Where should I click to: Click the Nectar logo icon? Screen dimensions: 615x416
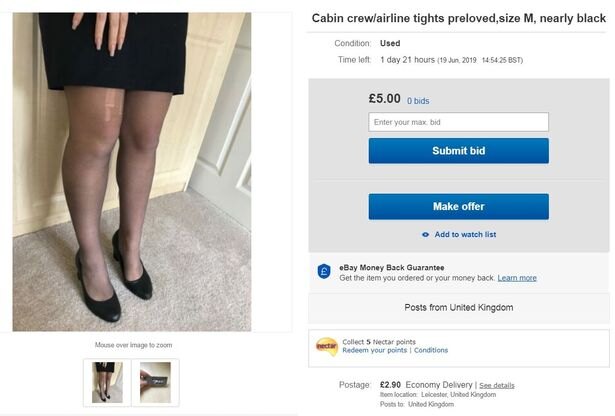pyautogui.click(x=326, y=345)
